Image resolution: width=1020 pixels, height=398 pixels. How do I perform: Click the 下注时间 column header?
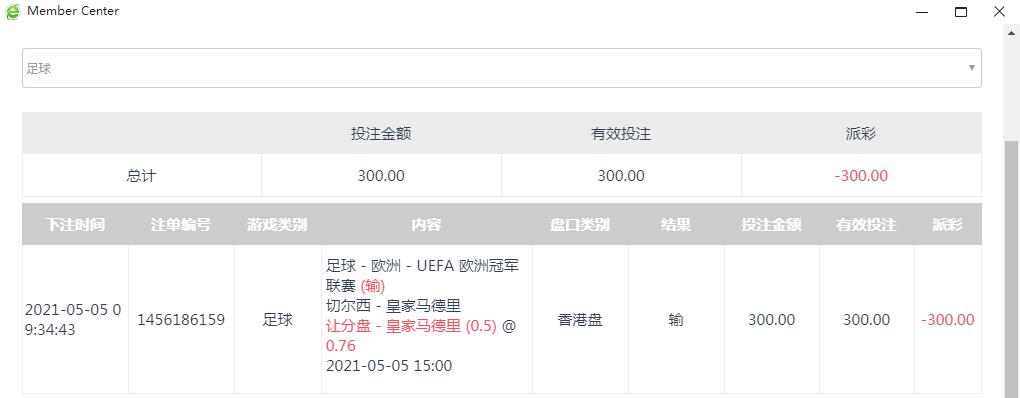coord(75,225)
